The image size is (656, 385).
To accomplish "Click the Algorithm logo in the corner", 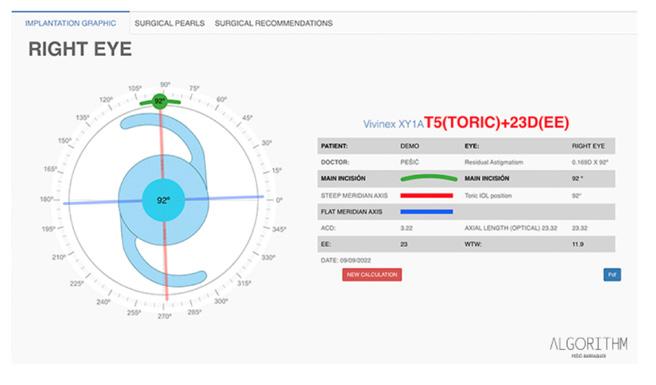I will coord(588,347).
